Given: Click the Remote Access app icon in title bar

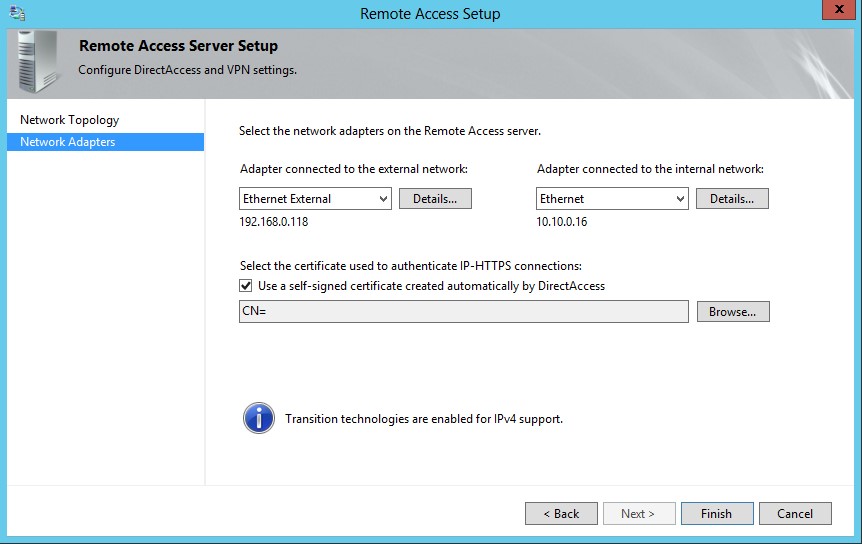Looking at the screenshot, I should click(16, 13).
